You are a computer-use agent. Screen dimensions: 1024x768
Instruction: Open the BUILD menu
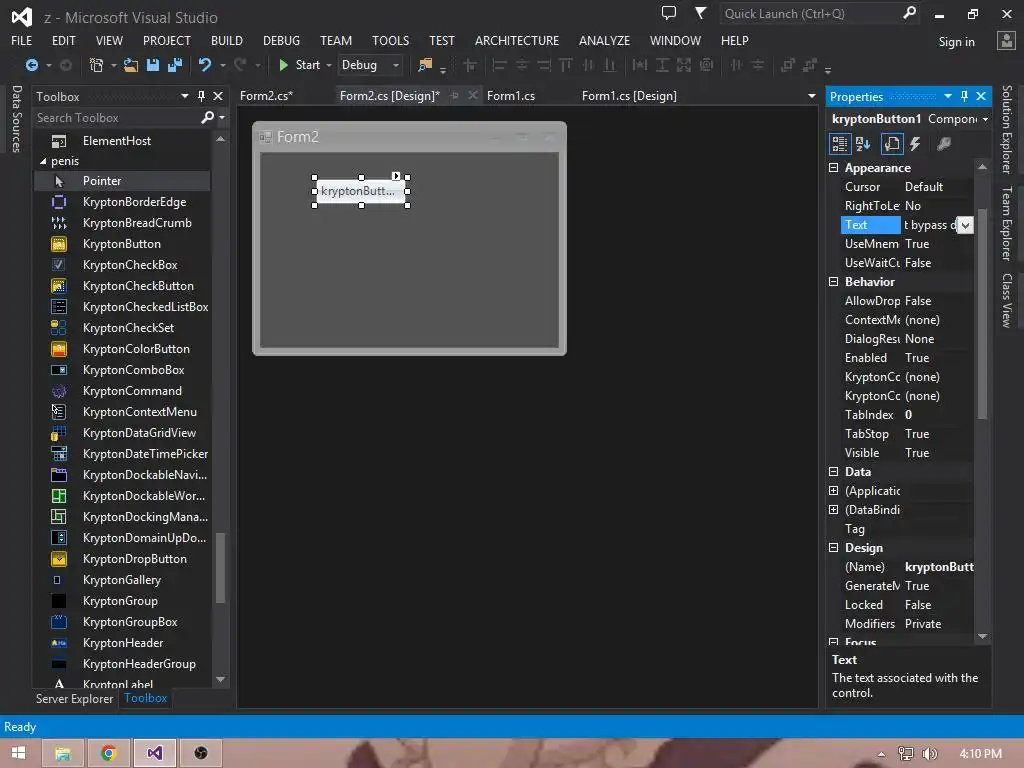[227, 40]
